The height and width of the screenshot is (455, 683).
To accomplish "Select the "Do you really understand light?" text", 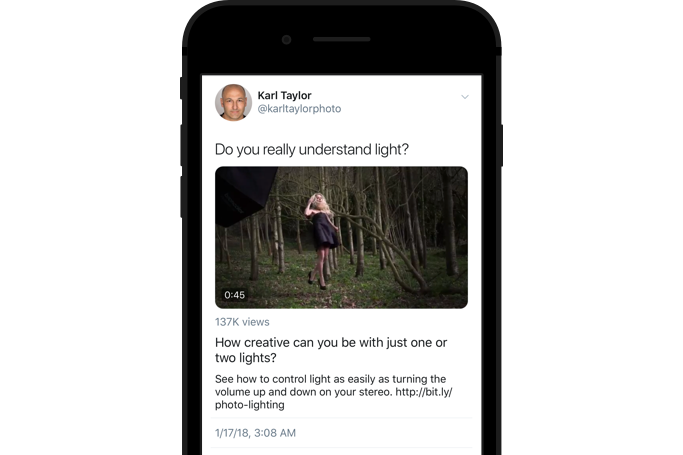I will point(312,149).
